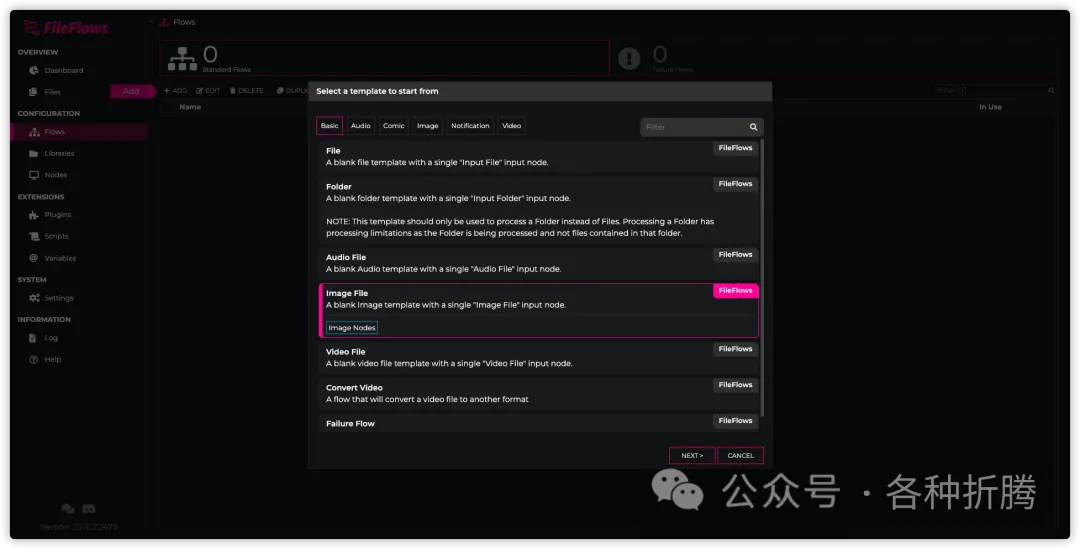Choose the Folder template
The width and height of the screenshot is (1080, 549).
(539, 209)
